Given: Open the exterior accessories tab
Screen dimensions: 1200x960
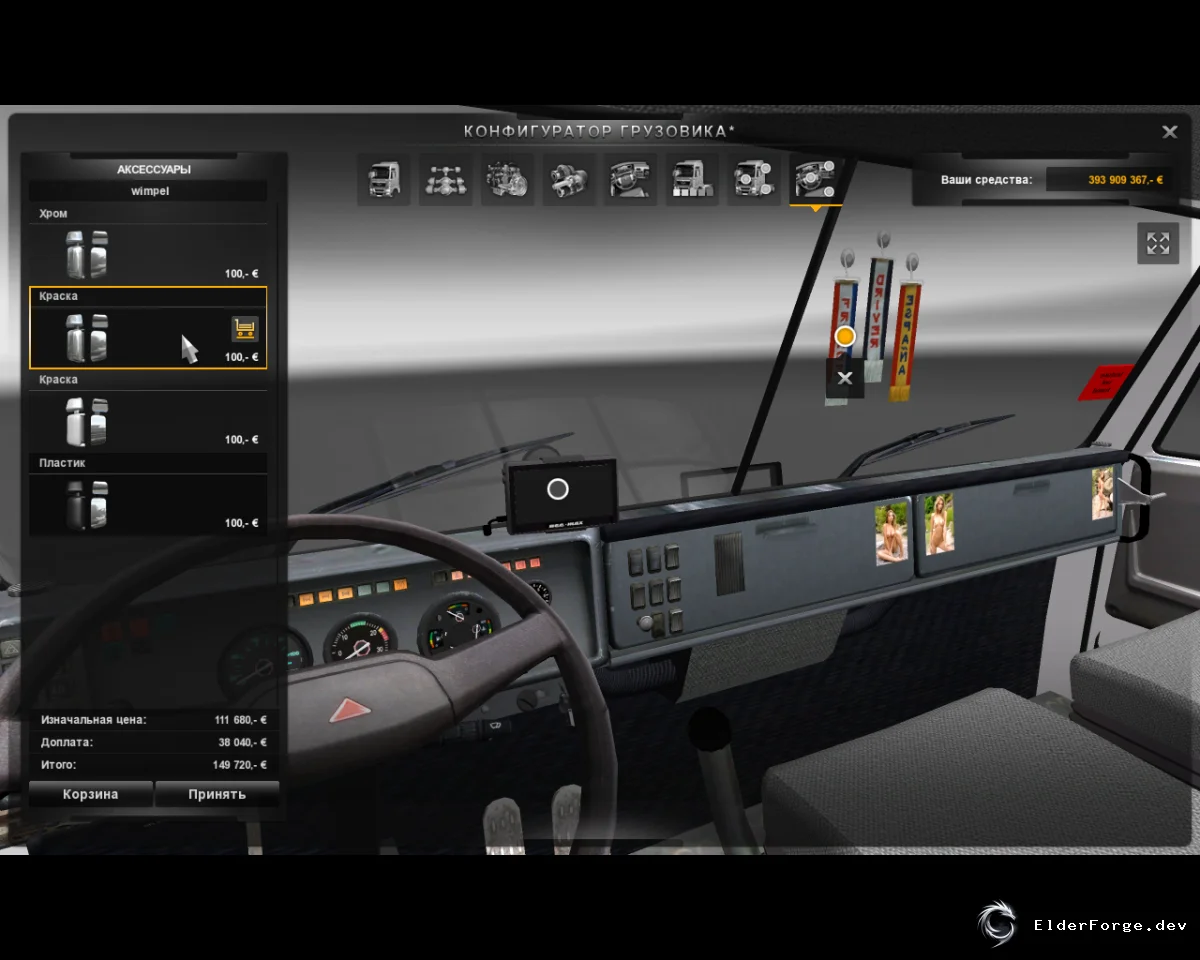Looking at the screenshot, I should click(x=754, y=180).
